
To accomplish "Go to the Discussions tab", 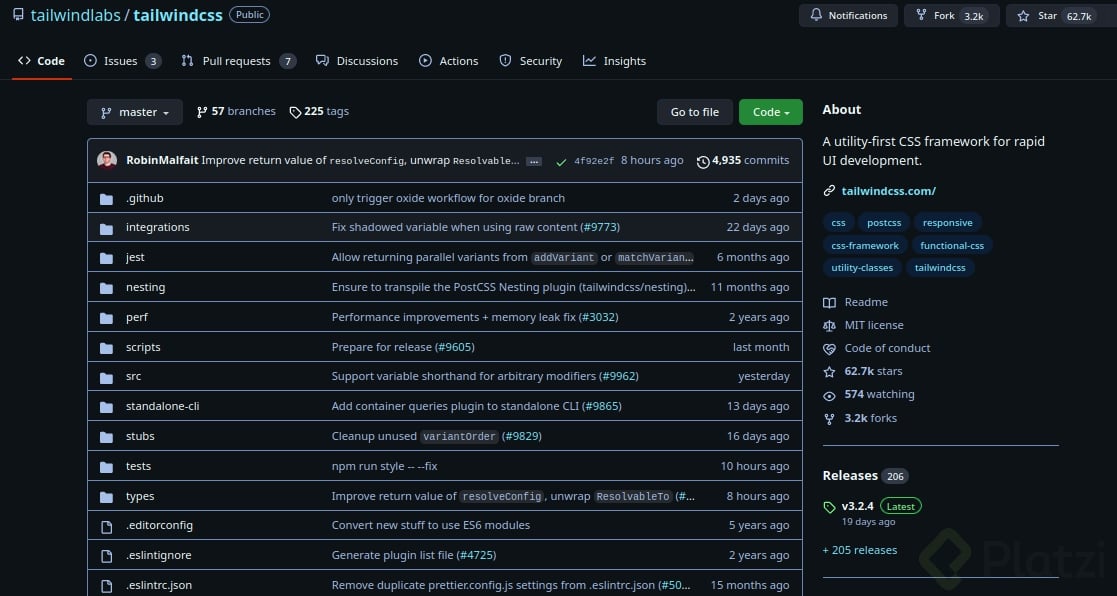I will click(357, 61).
